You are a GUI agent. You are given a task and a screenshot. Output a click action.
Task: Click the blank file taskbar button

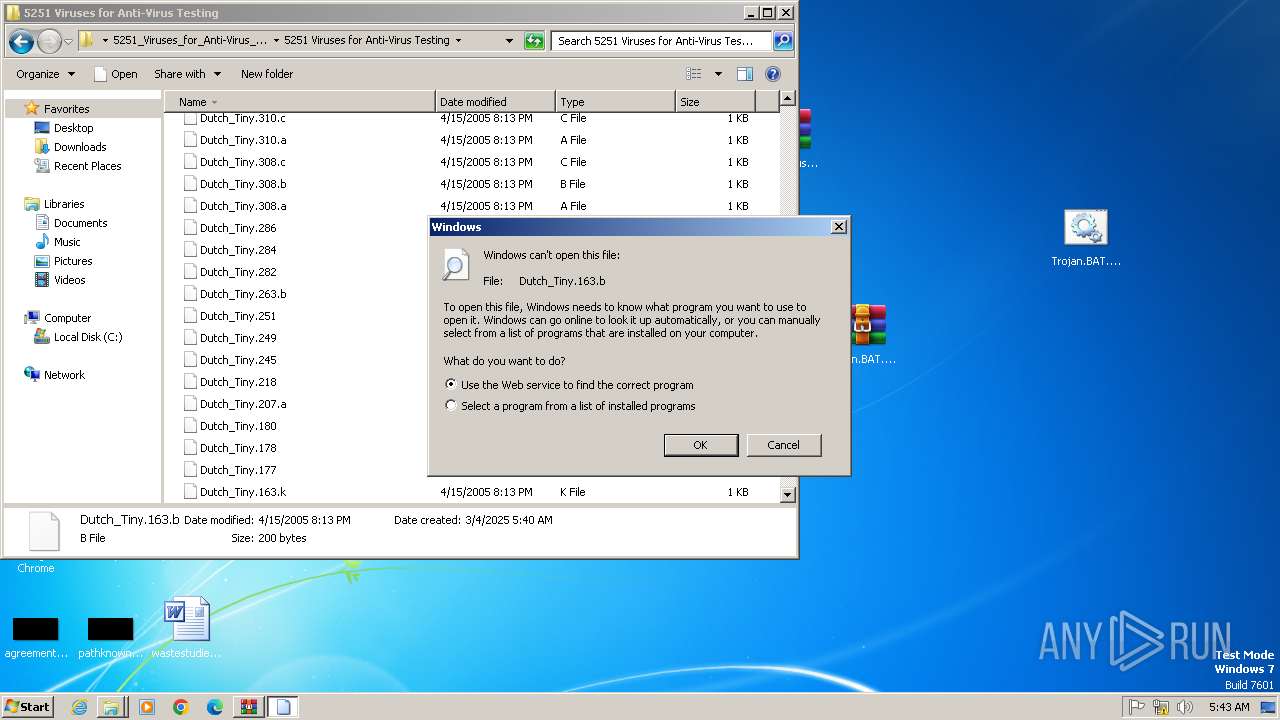coord(283,707)
